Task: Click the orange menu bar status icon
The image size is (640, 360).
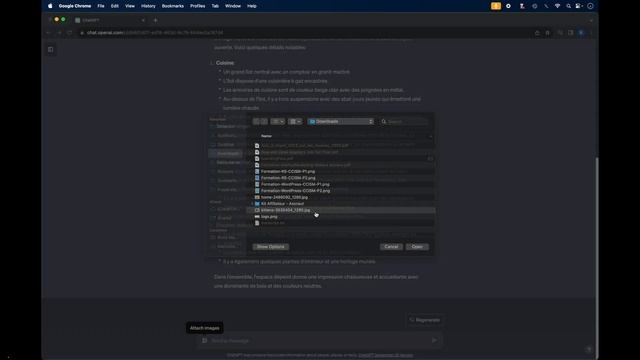Action: point(496,6)
